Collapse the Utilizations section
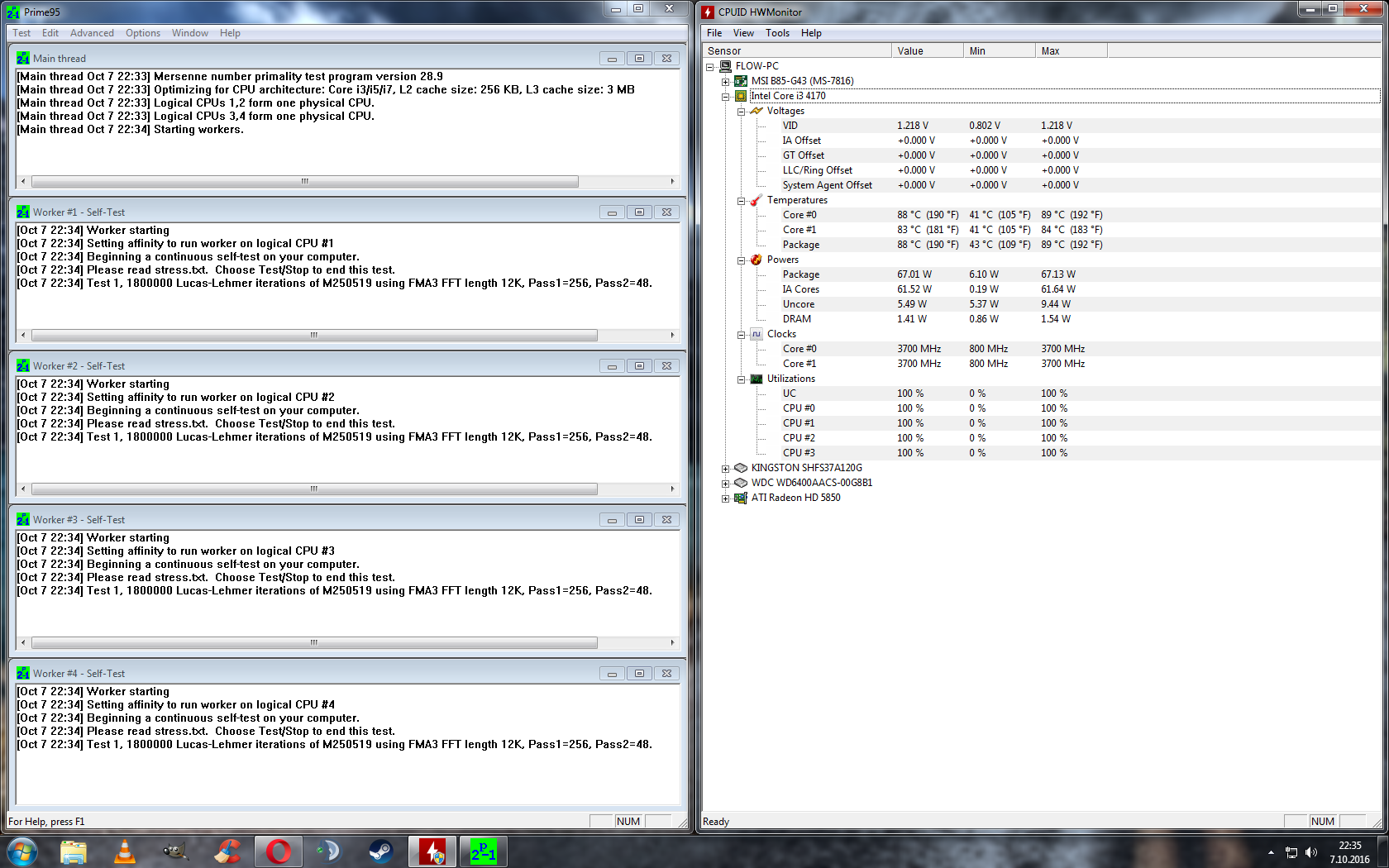The width and height of the screenshot is (1389, 868). pyautogui.click(x=741, y=379)
